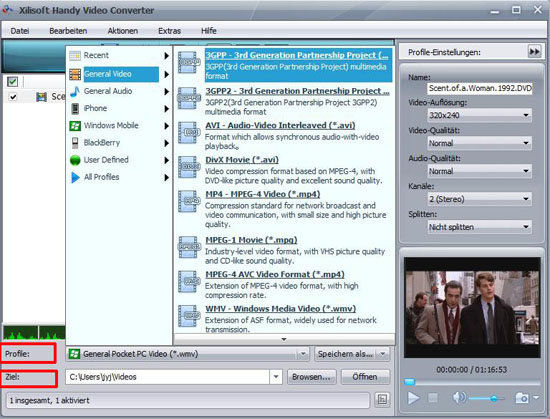Expand the Kanäle 2 (Stereo) dropdown

(479, 199)
